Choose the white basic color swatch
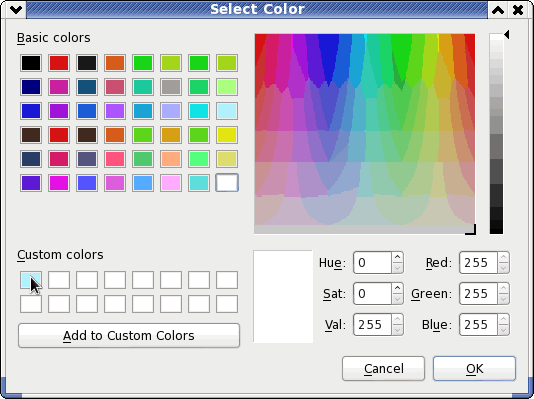This screenshot has width=534, height=399. [227, 183]
